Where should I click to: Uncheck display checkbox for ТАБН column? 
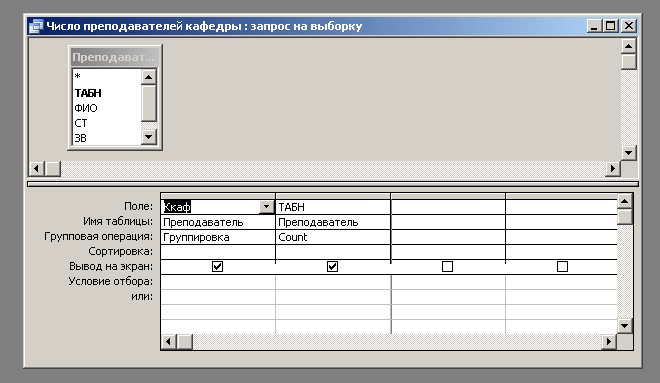pos(333,266)
